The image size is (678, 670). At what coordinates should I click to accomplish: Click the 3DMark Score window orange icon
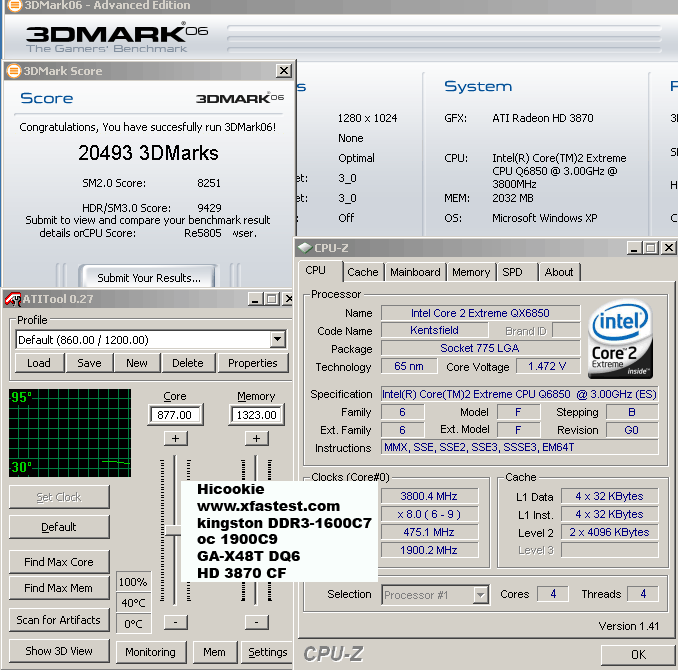[14, 71]
